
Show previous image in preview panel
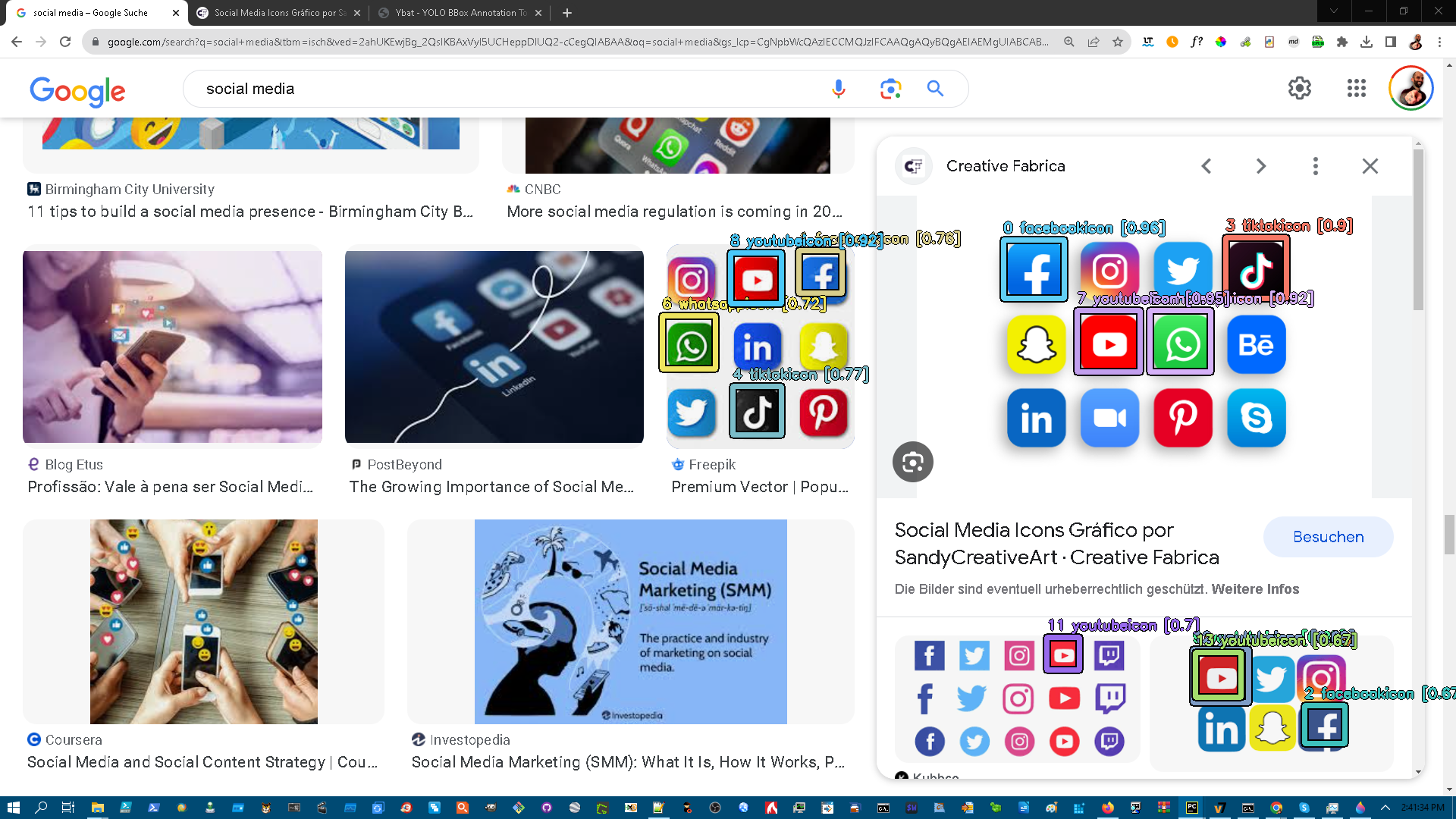(x=1207, y=166)
